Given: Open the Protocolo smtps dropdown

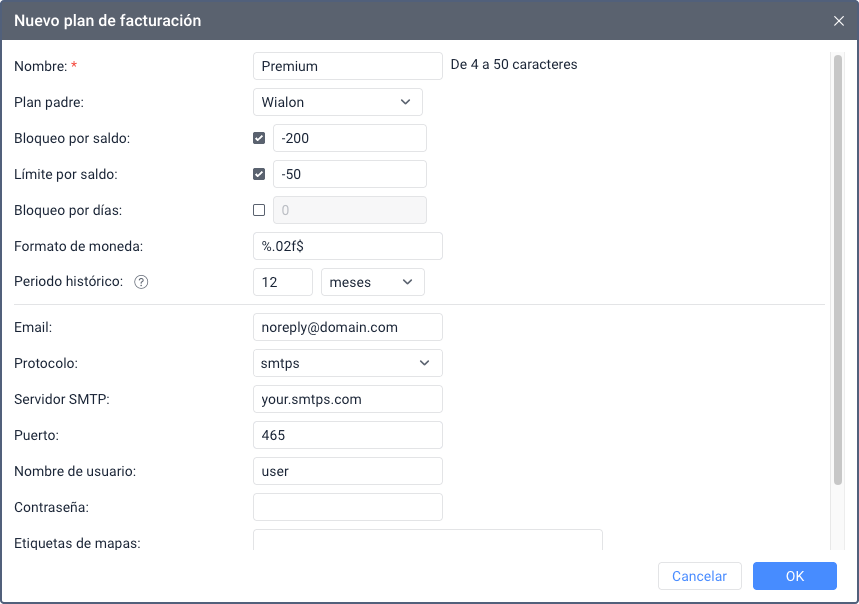Looking at the screenshot, I should [348, 363].
